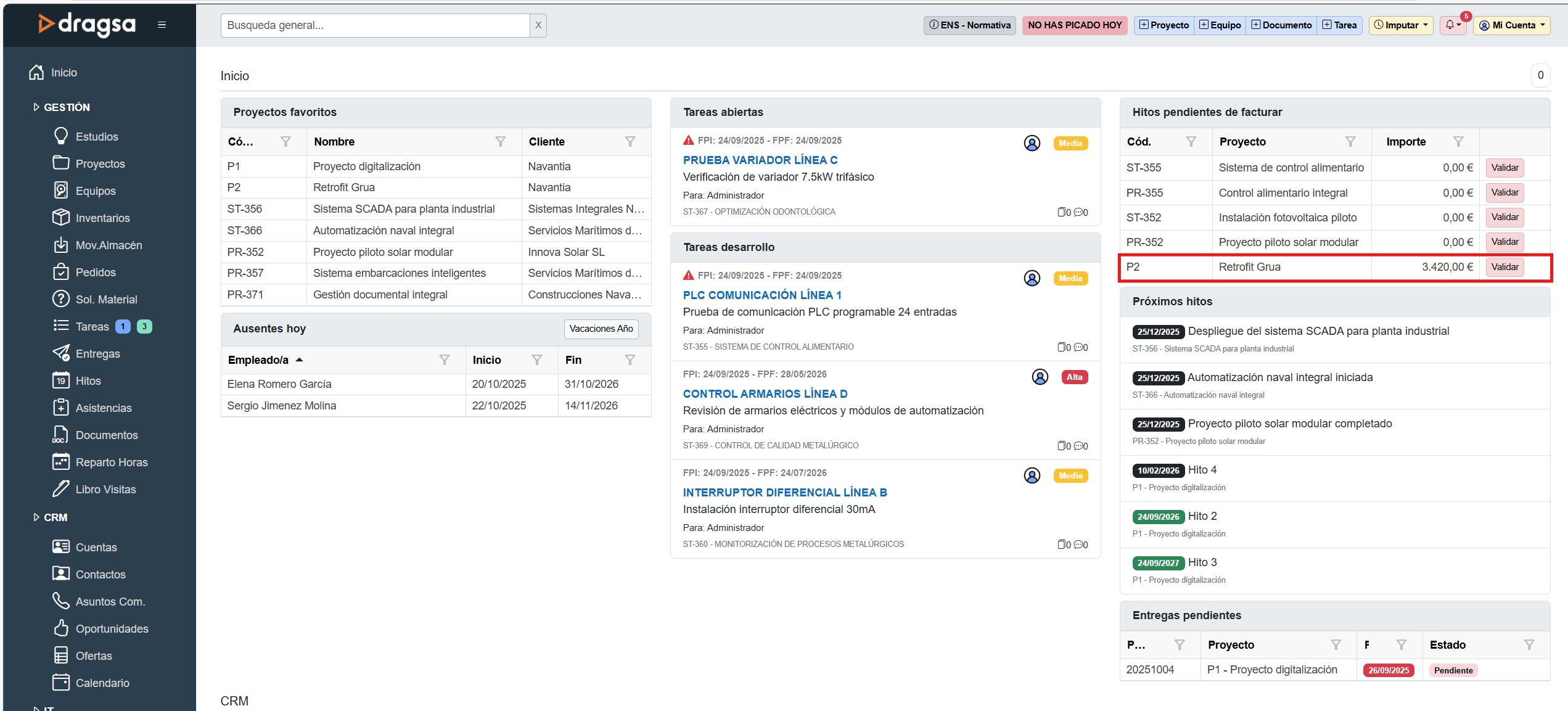
Task: Click the Busqueda general search field
Action: (x=374, y=25)
